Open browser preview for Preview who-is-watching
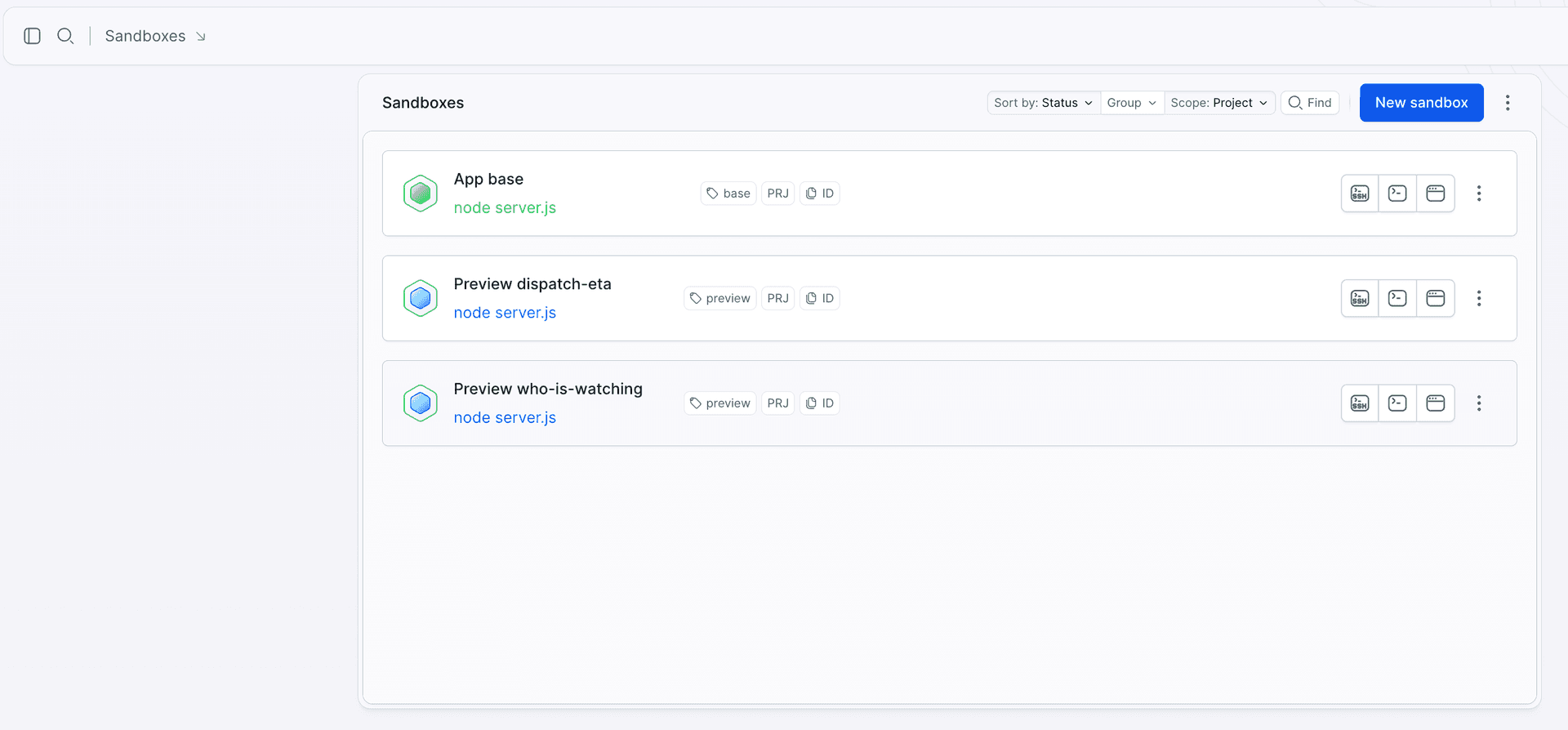Screen dimensions: 1568x730 coord(1436,403)
